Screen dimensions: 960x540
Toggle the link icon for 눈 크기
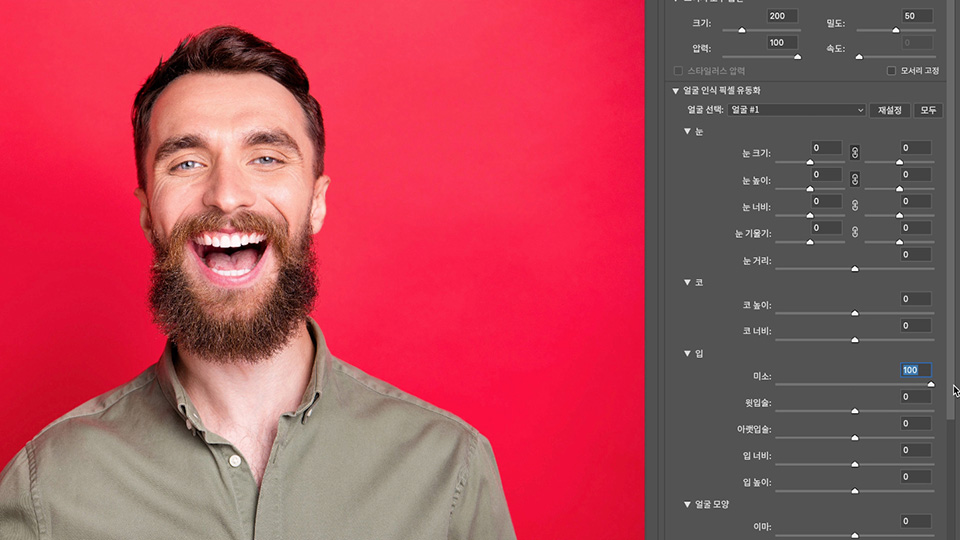[x=855, y=152]
